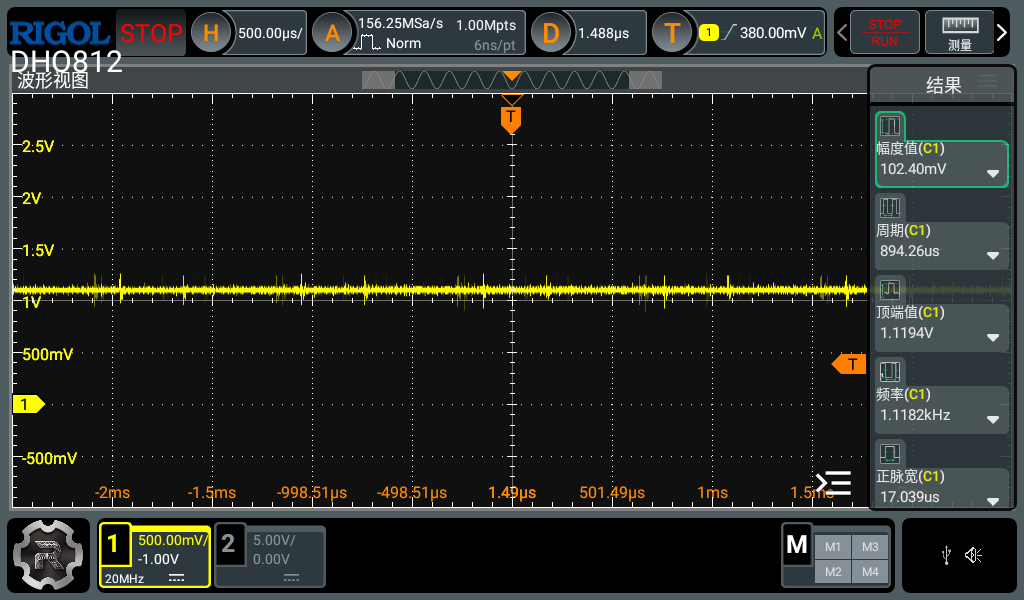Click the 2.5V vertical axis label
Viewport: 1024px width, 600px height.
coord(38,146)
